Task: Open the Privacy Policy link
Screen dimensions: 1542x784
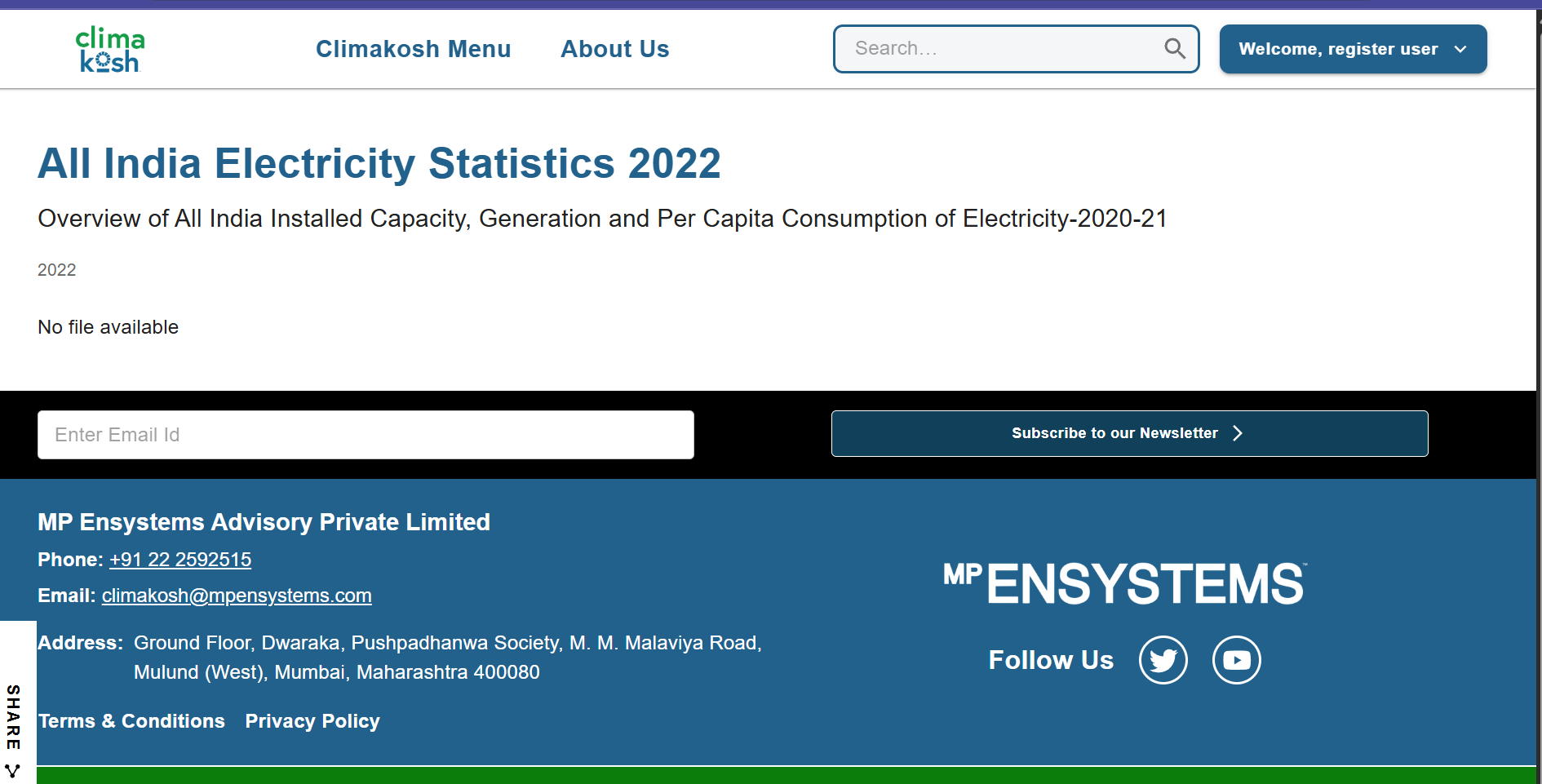Action: 312,721
